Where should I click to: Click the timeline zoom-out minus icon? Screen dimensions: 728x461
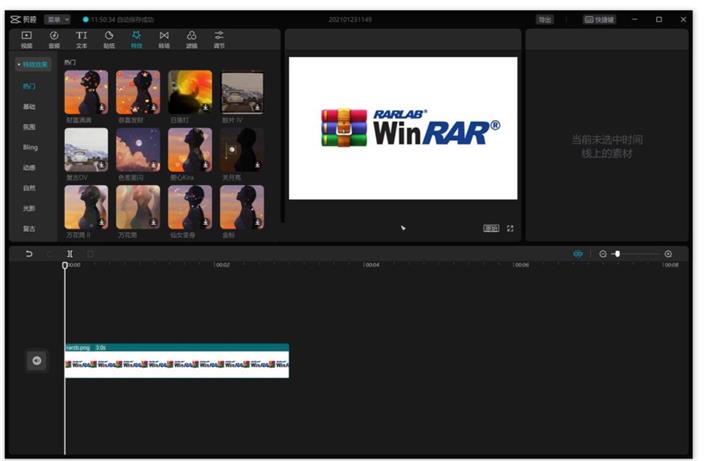[603, 253]
